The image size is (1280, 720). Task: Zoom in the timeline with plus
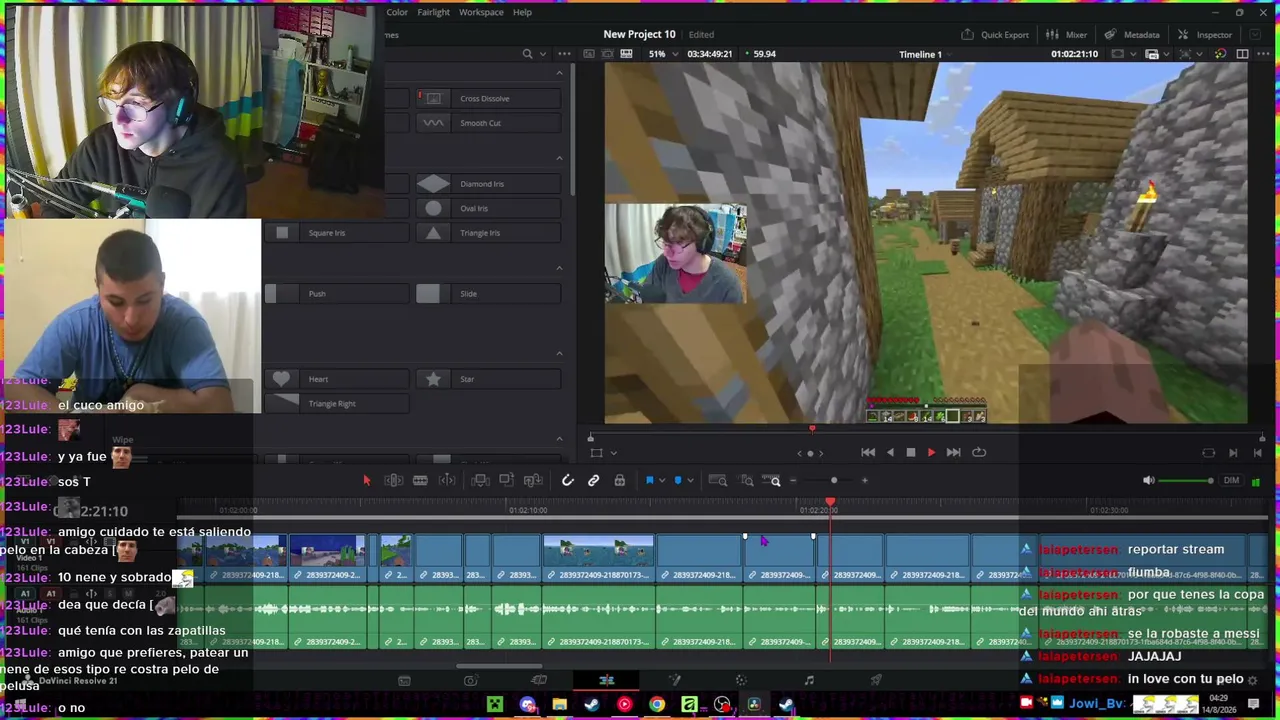tap(865, 481)
